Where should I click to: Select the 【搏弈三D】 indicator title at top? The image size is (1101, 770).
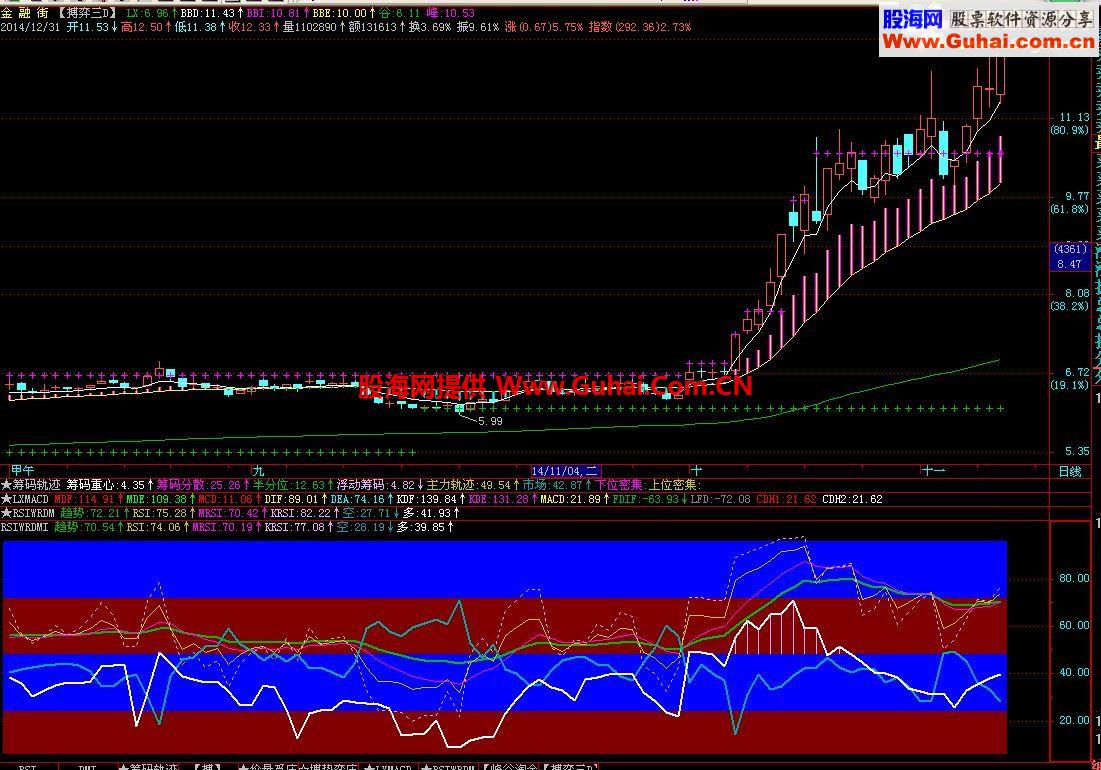(87, 13)
